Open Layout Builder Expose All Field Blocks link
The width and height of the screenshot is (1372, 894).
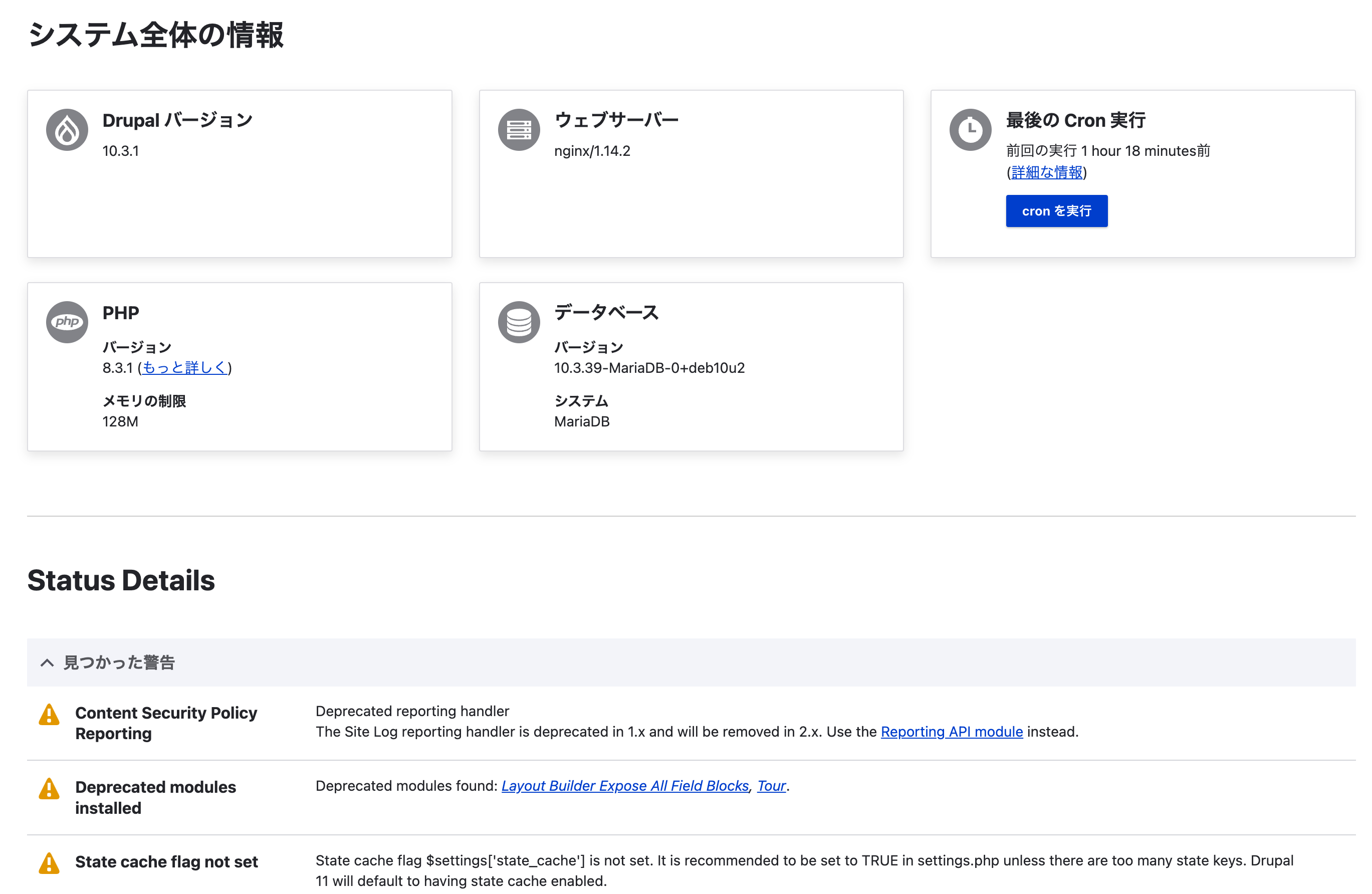(x=625, y=786)
